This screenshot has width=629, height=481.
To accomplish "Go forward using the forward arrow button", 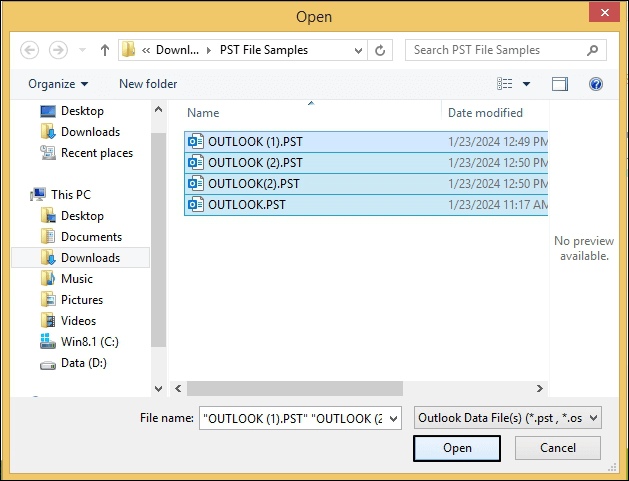I will (58, 50).
